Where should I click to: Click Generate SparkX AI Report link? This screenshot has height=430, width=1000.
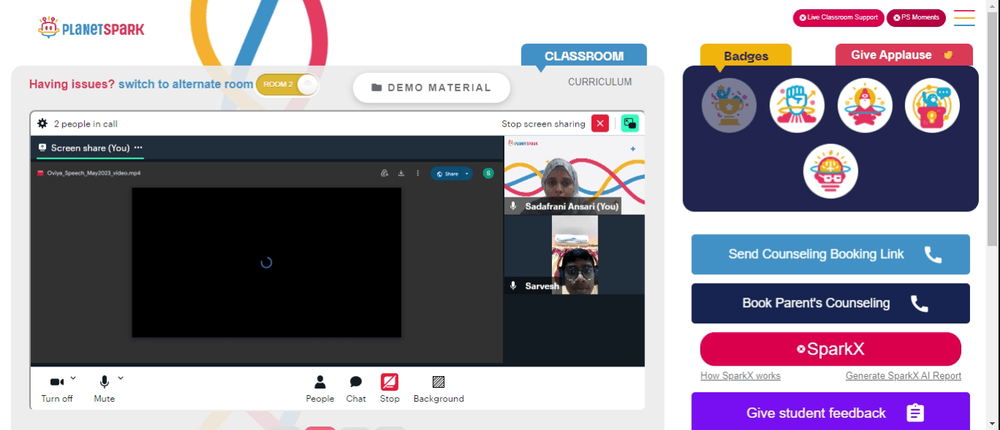coord(903,376)
